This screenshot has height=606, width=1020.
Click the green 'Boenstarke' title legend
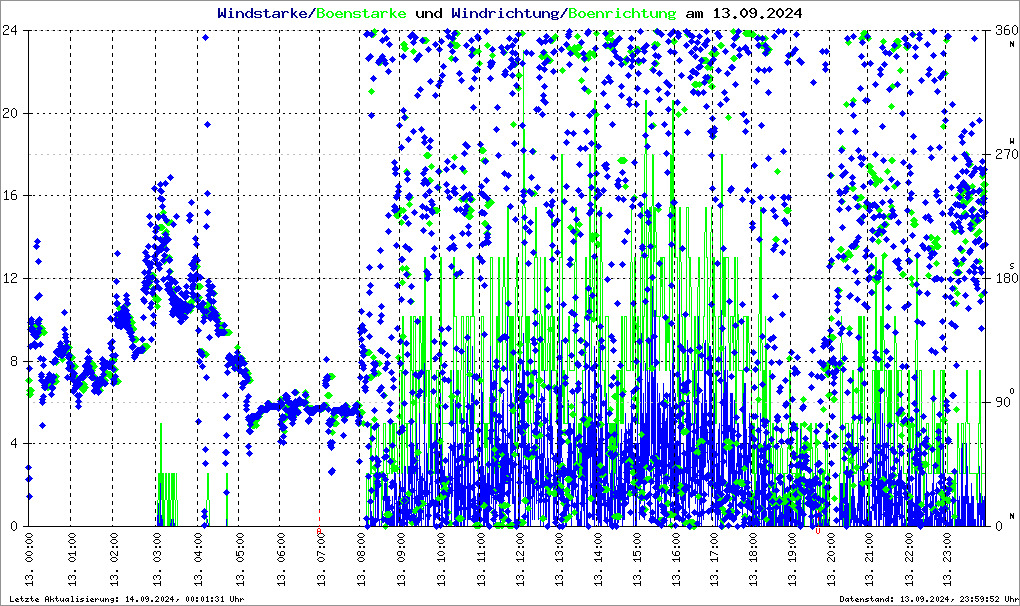tap(361, 13)
